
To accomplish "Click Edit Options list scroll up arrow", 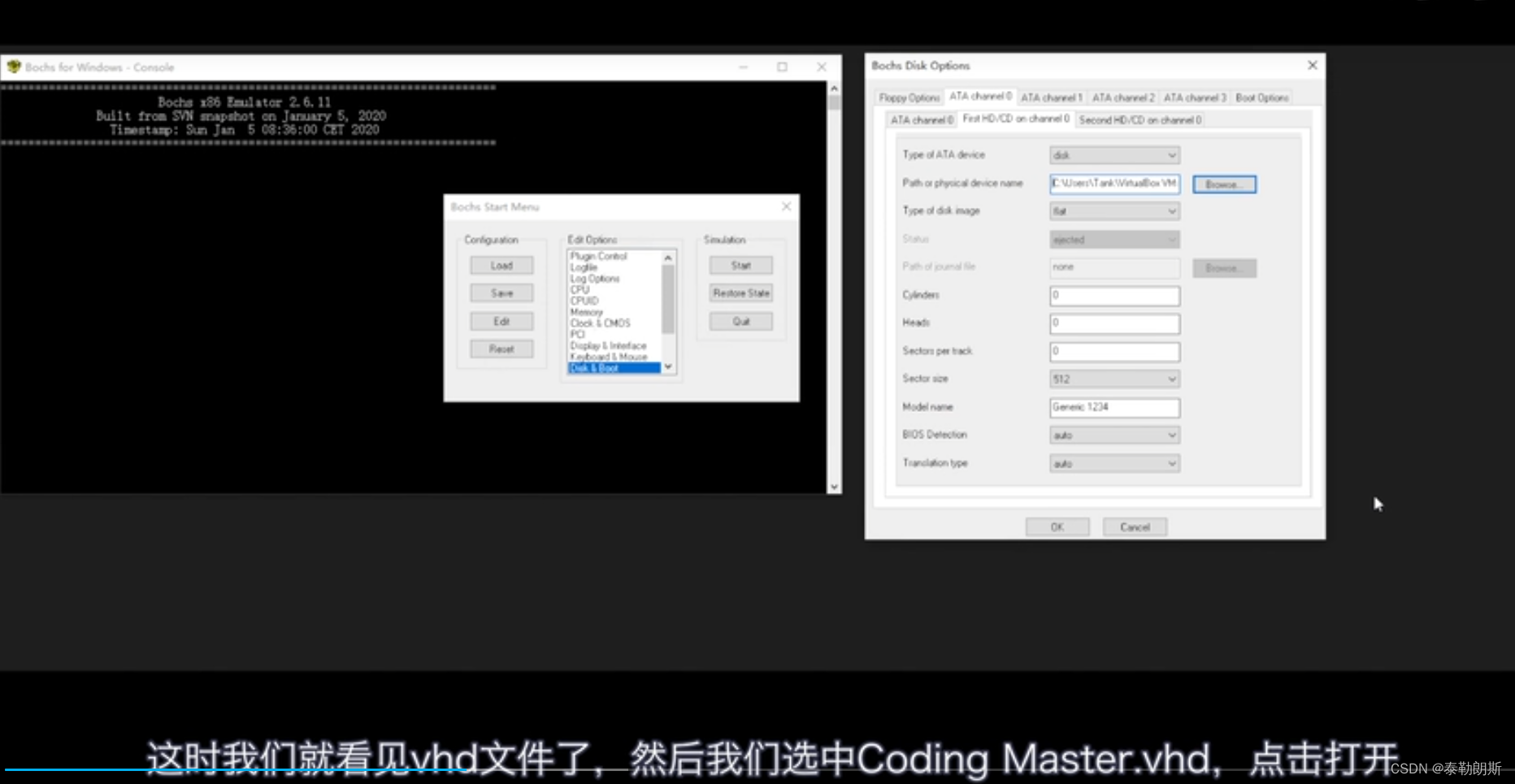I will 668,258.
